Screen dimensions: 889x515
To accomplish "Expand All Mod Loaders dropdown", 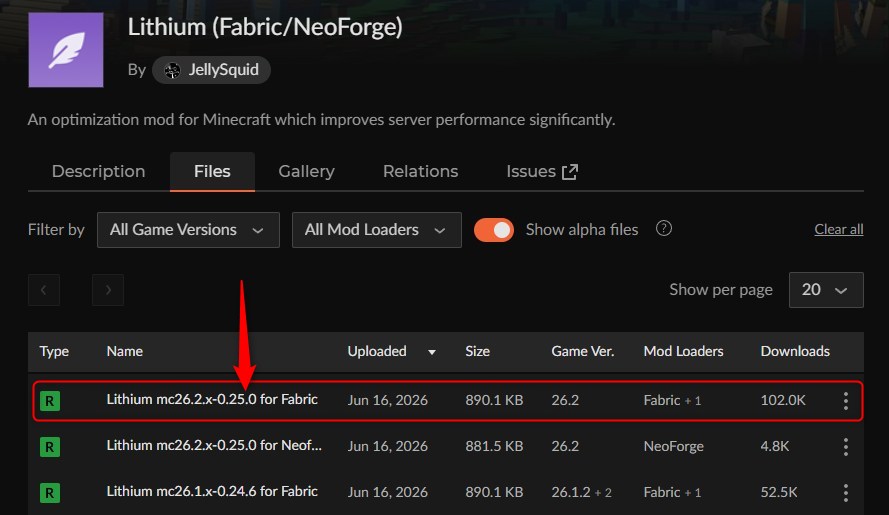I will click(376, 230).
